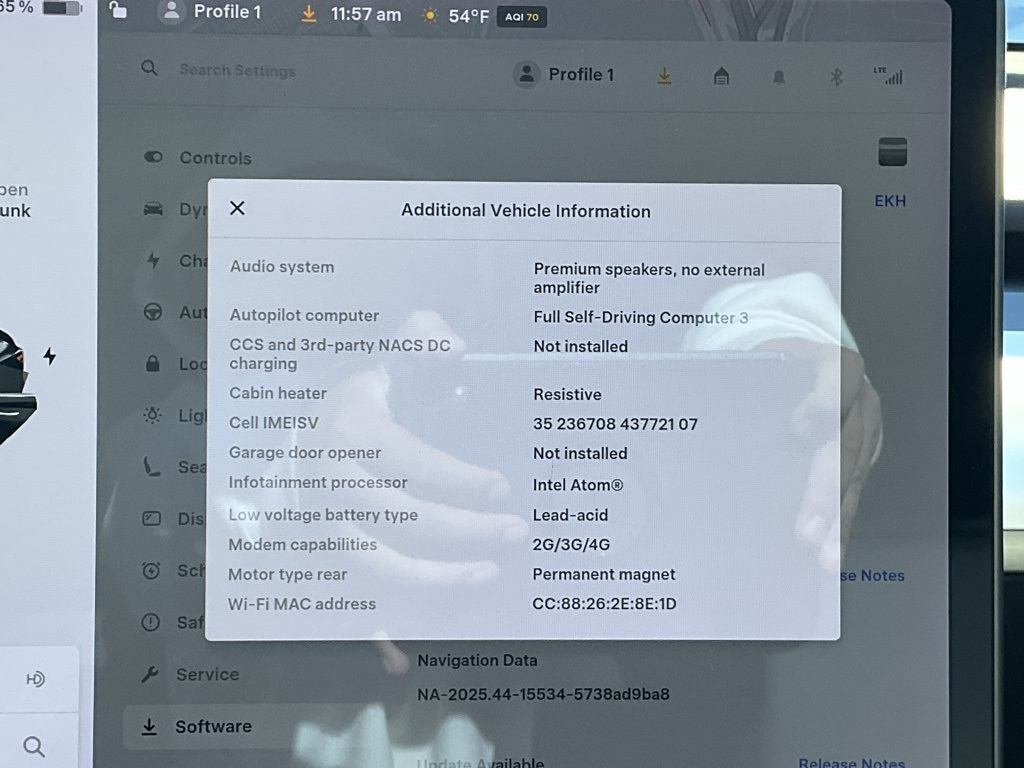The image size is (1024, 768).
Task: Tap the magnifier search icon at bottom left
Action: tap(34, 746)
